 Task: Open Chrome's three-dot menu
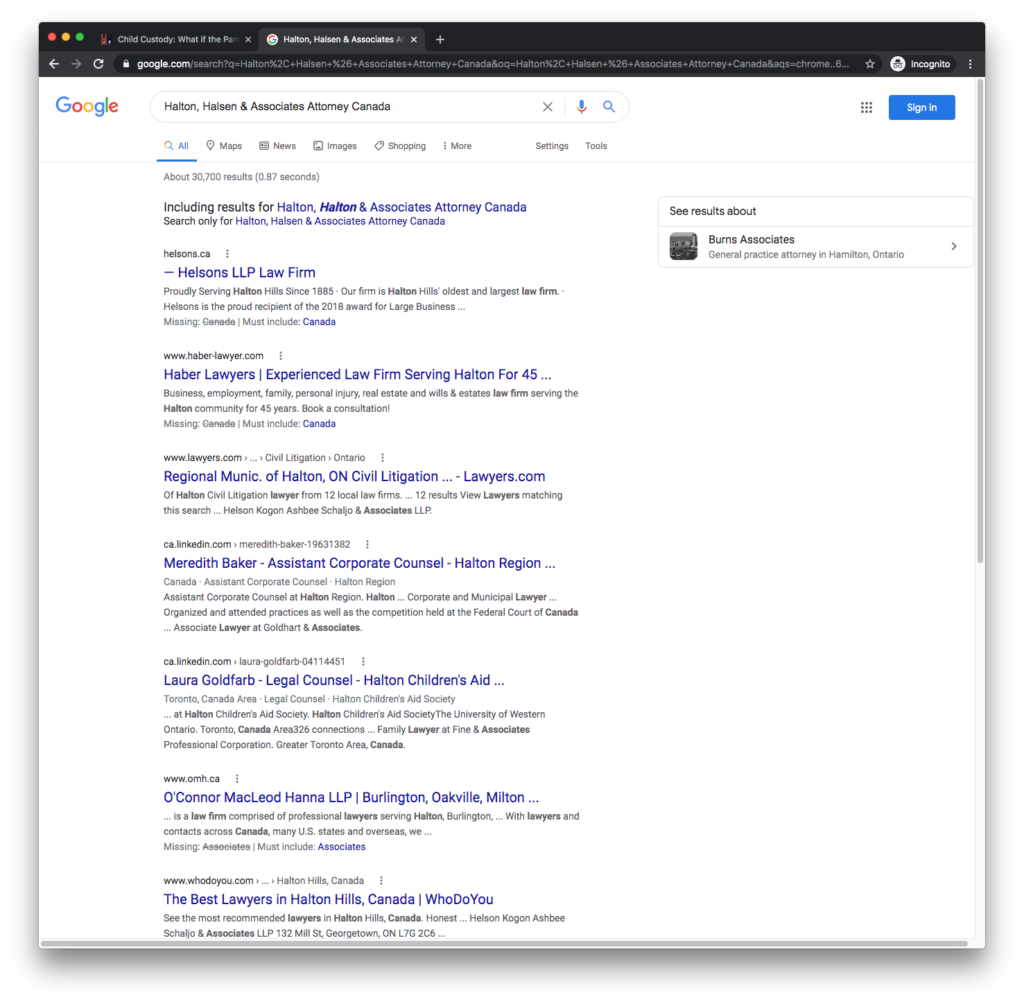tap(970, 64)
